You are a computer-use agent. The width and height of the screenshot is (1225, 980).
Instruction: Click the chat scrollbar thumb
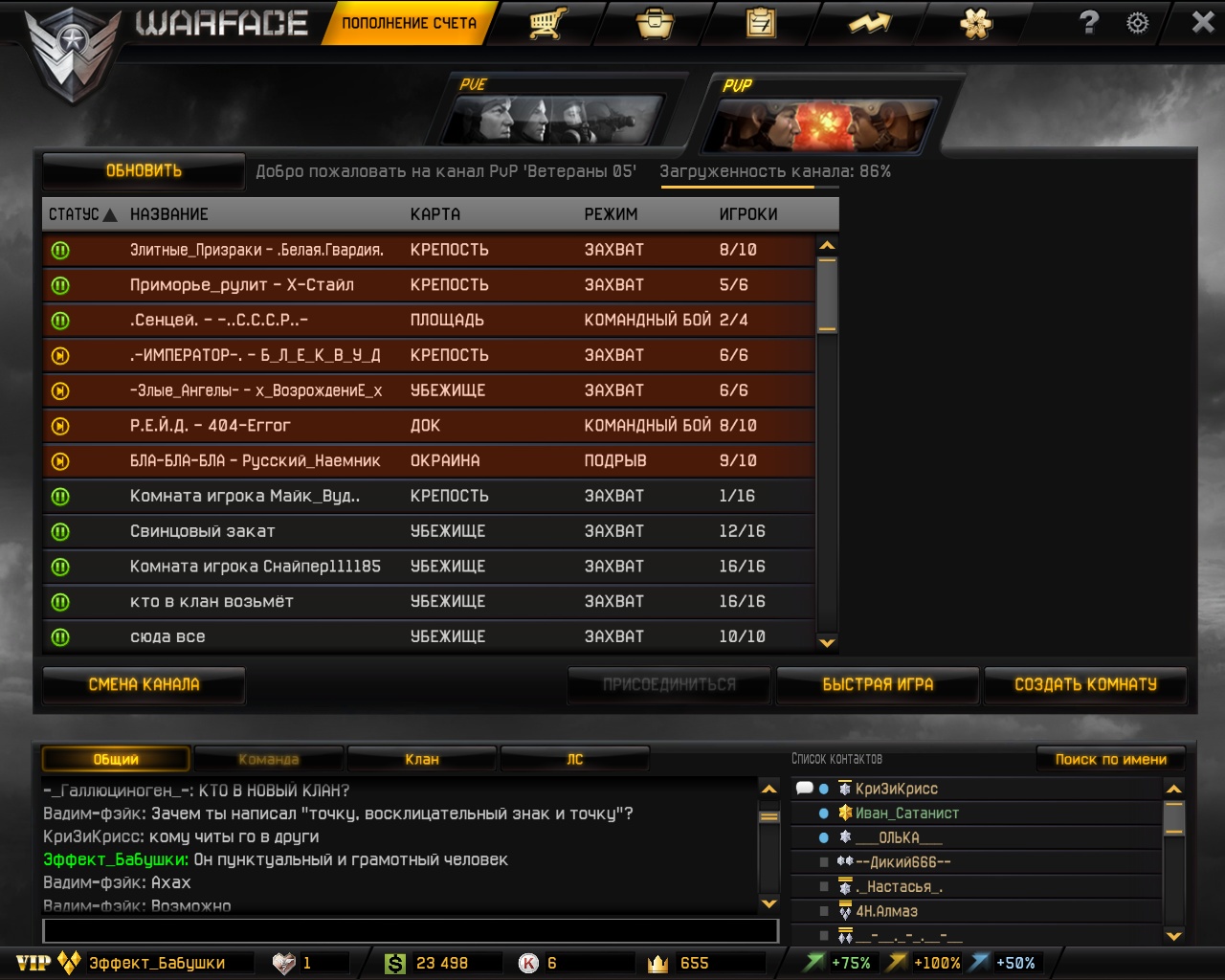768,817
